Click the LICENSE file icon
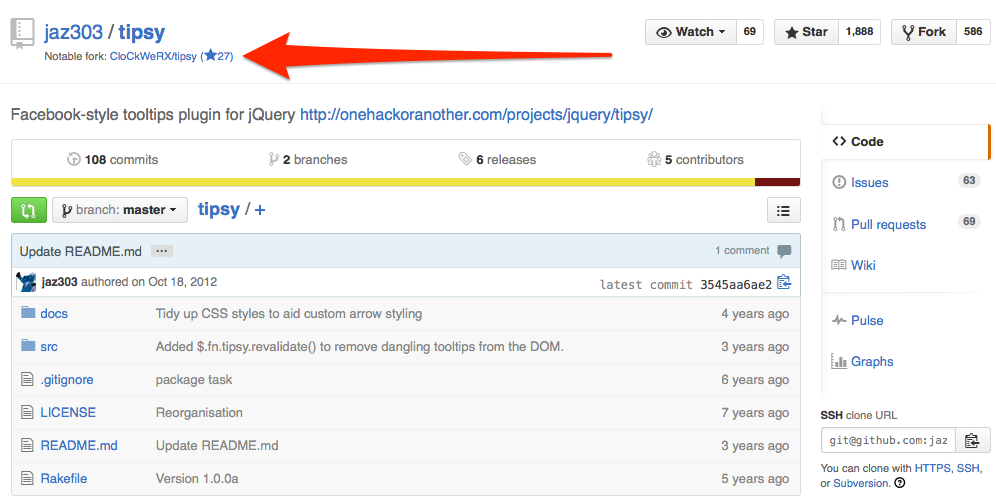Viewport: 996px width, 501px height. tap(27, 412)
